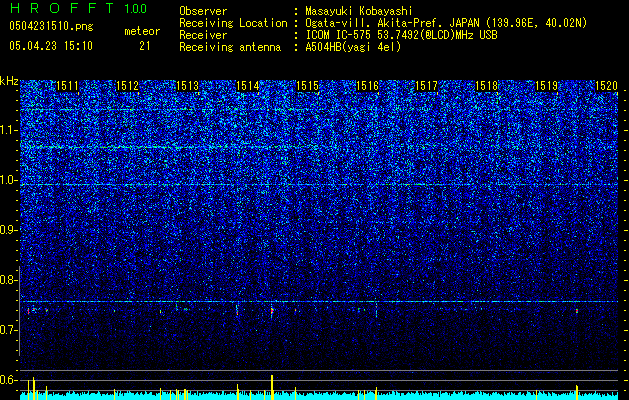This screenshot has height=400, width=629.
Task: Click the tallest yellow power spike at bottom
Action: 272,387
